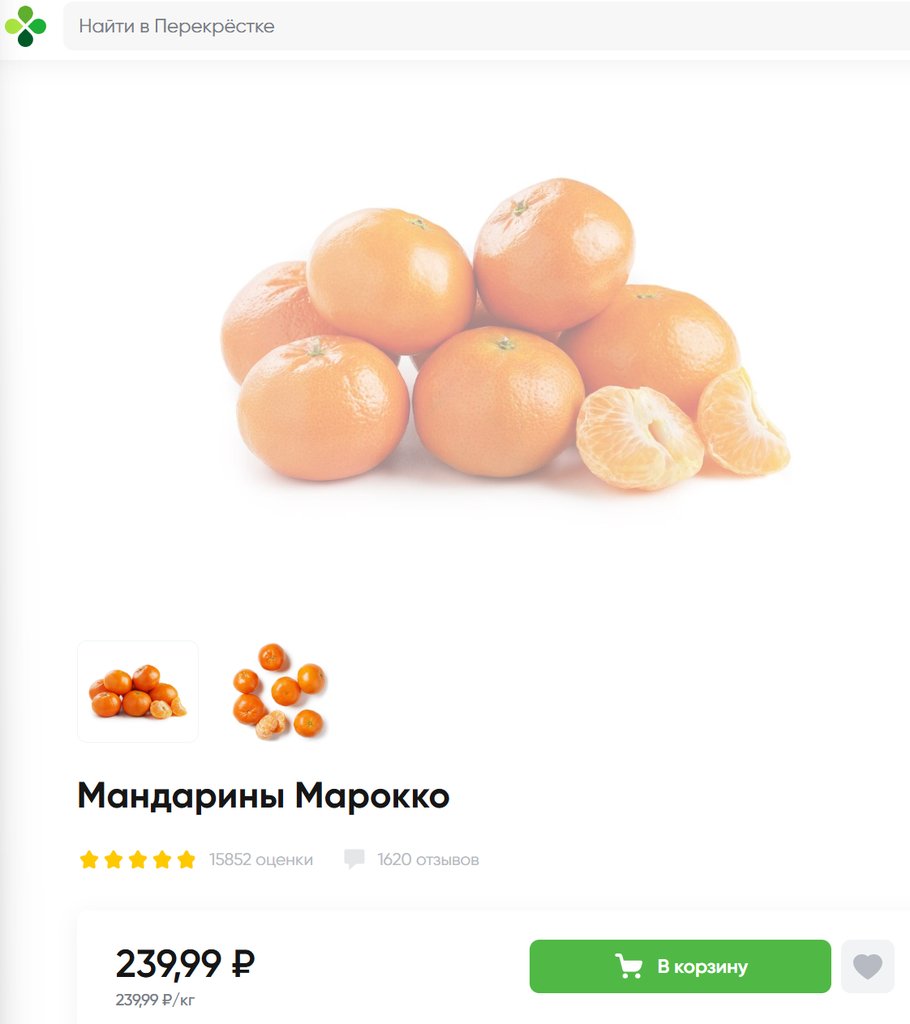This screenshot has width=910, height=1024.
Task: Open the '1620 отзывов' reviews link
Action: pos(428,859)
